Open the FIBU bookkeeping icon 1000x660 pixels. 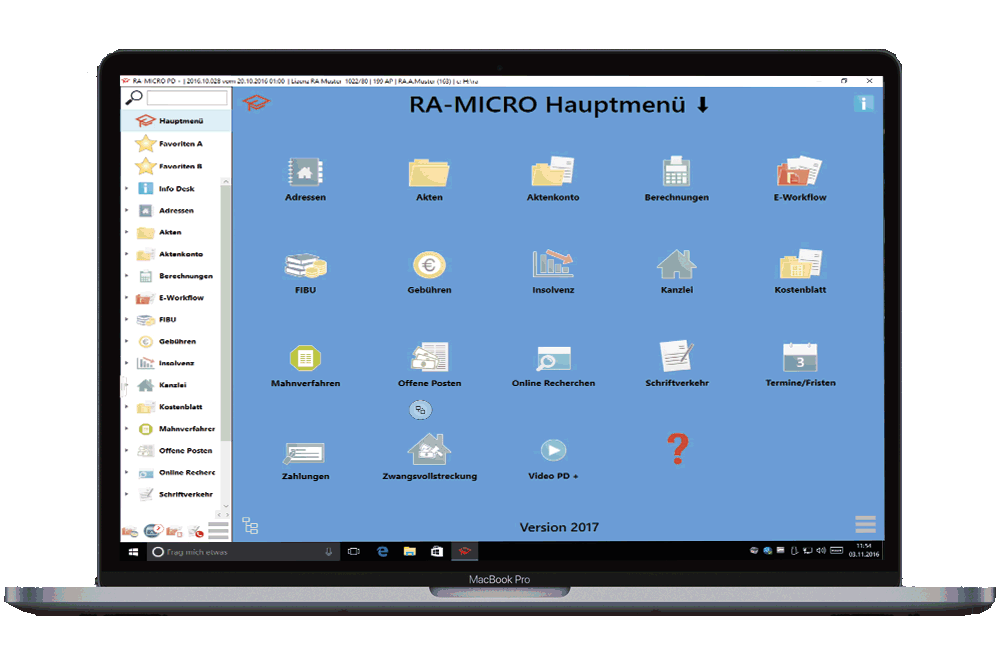305,265
